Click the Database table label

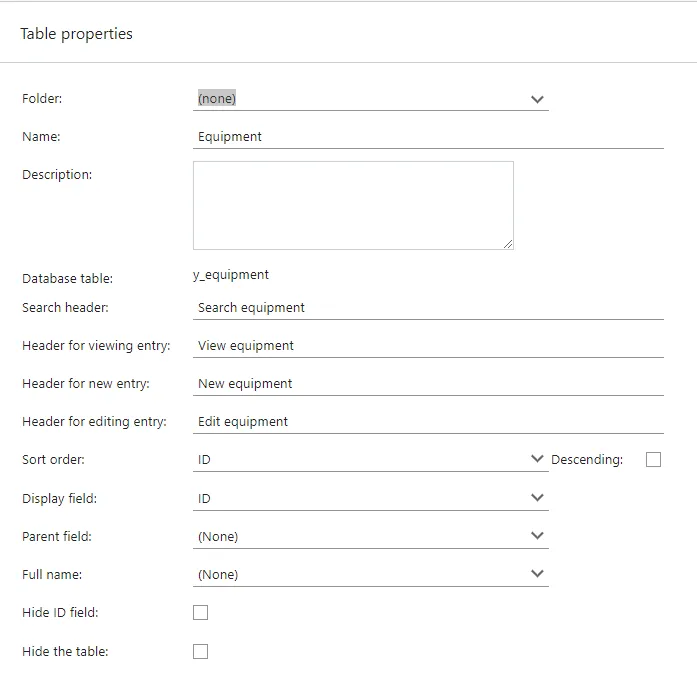(x=67, y=279)
